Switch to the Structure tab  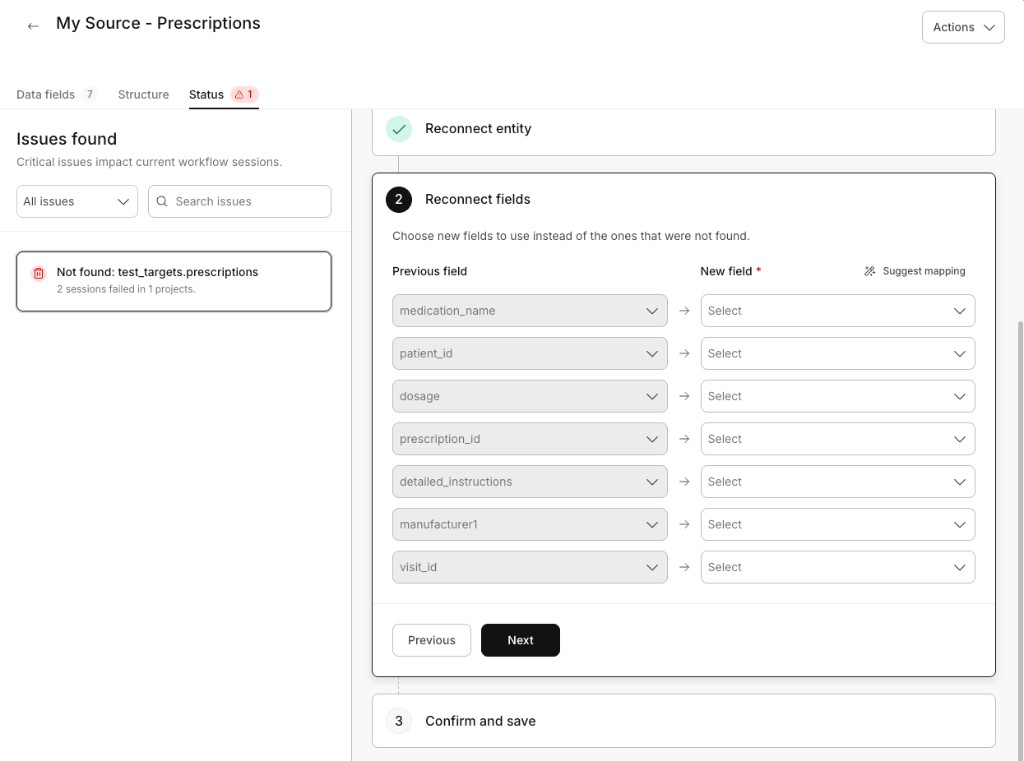click(143, 95)
